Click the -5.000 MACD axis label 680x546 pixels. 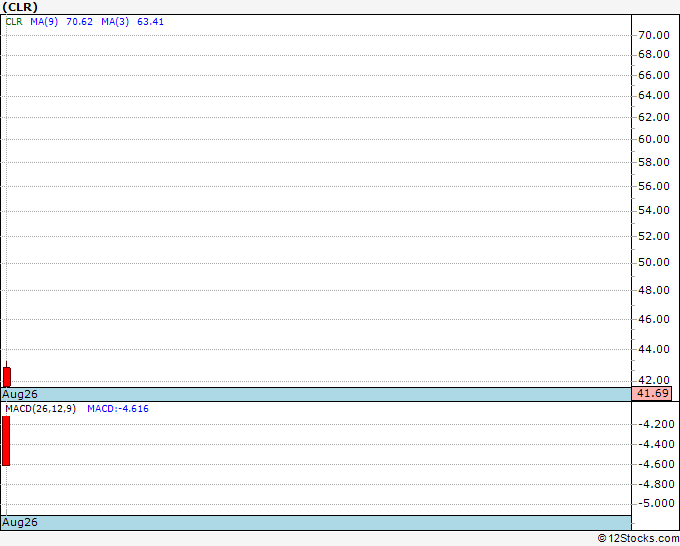656,503
